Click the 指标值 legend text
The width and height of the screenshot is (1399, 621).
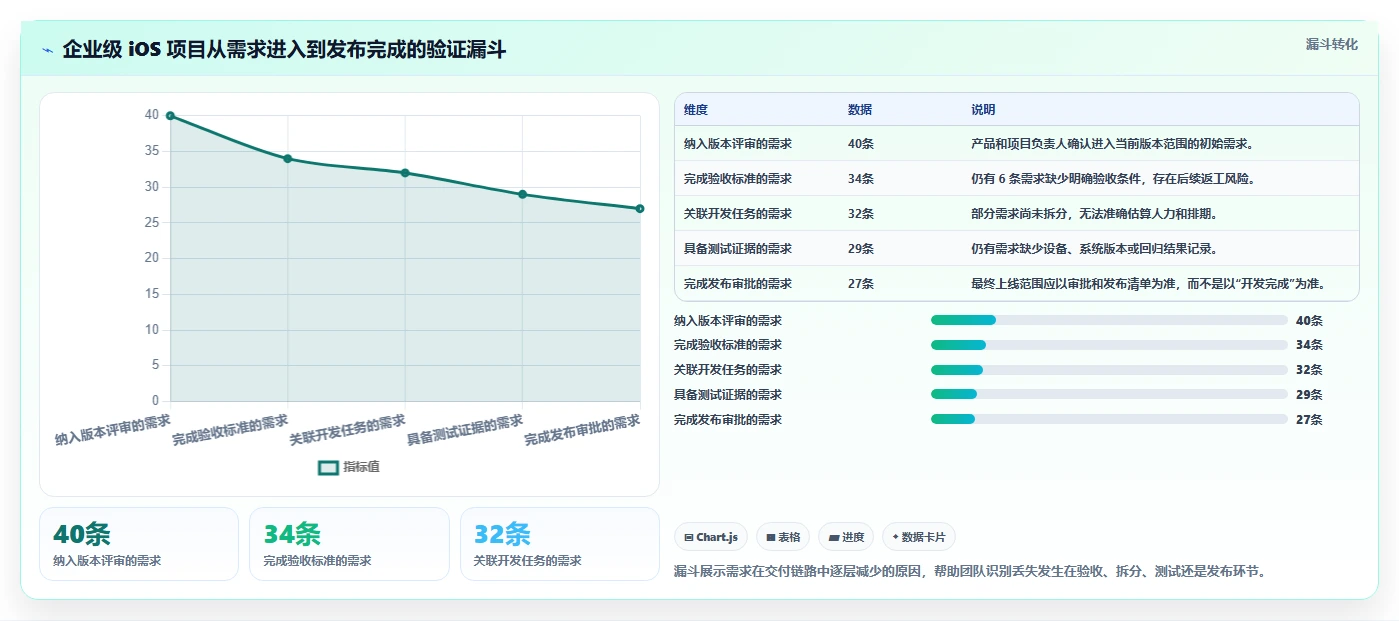(x=362, y=467)
